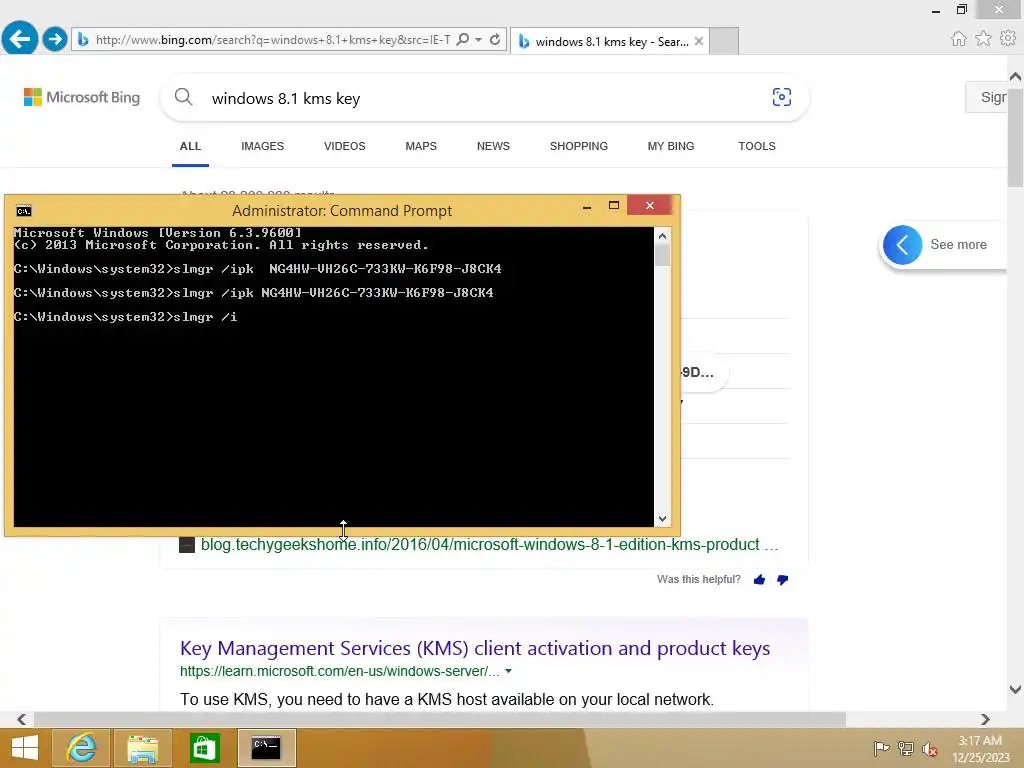Open the Action Center flag icon

(x=881, y=748)
